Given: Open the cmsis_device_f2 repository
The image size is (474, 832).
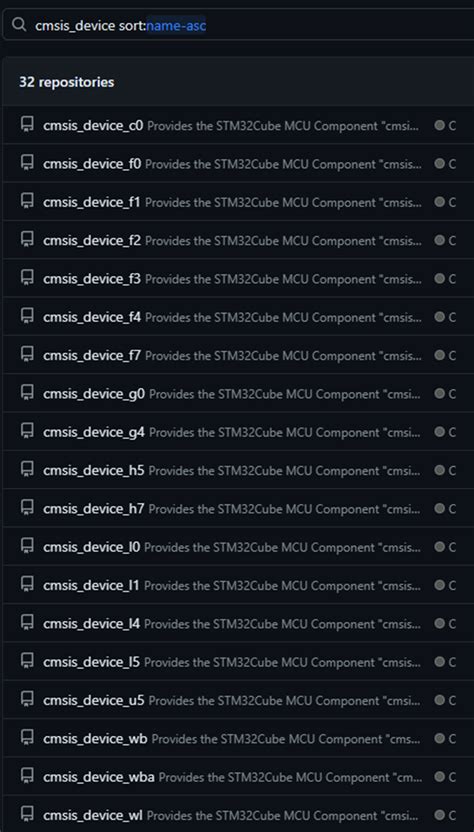Looking at the screenshot, I should 92,240.
